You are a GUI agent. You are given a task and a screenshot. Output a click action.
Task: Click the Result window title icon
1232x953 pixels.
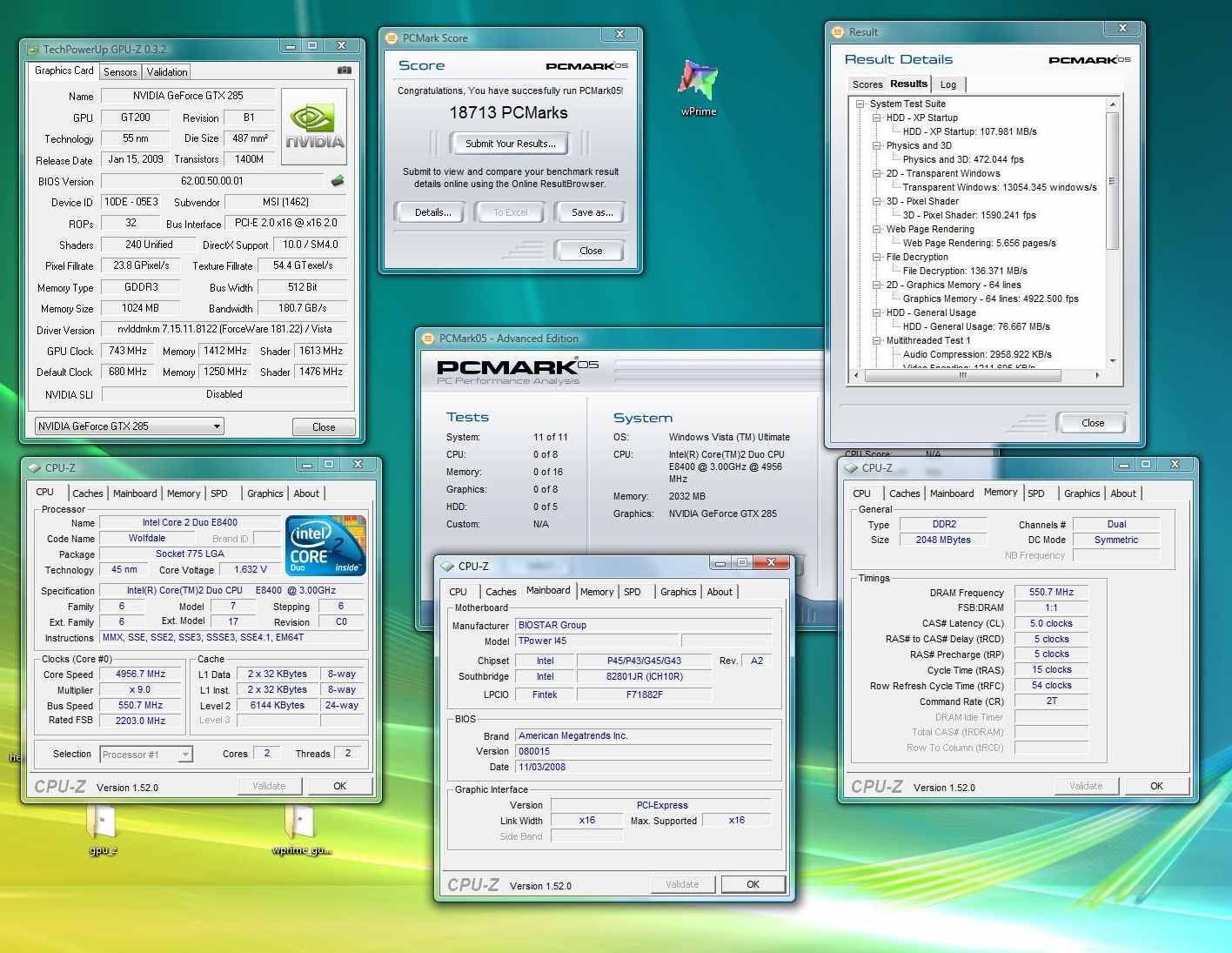[839, 32]
